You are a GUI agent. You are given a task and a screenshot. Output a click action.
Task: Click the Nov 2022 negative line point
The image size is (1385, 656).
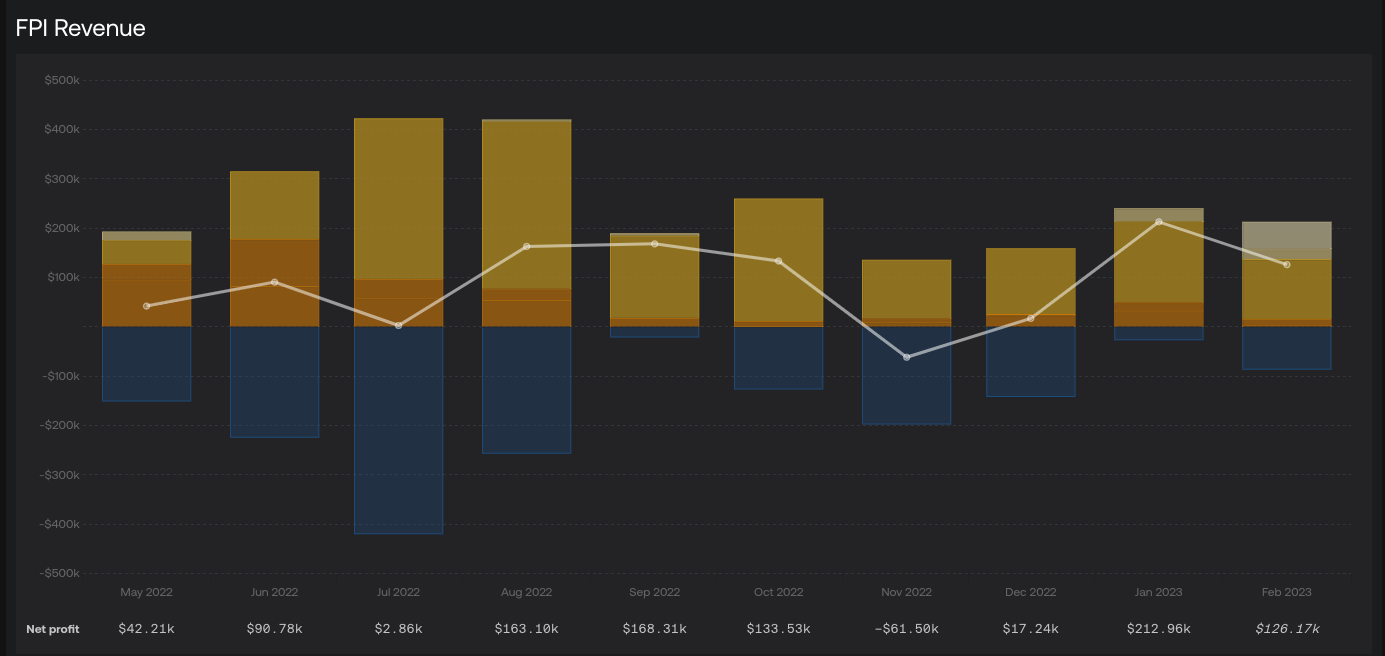pyautogui.click(x=907, y=357)
